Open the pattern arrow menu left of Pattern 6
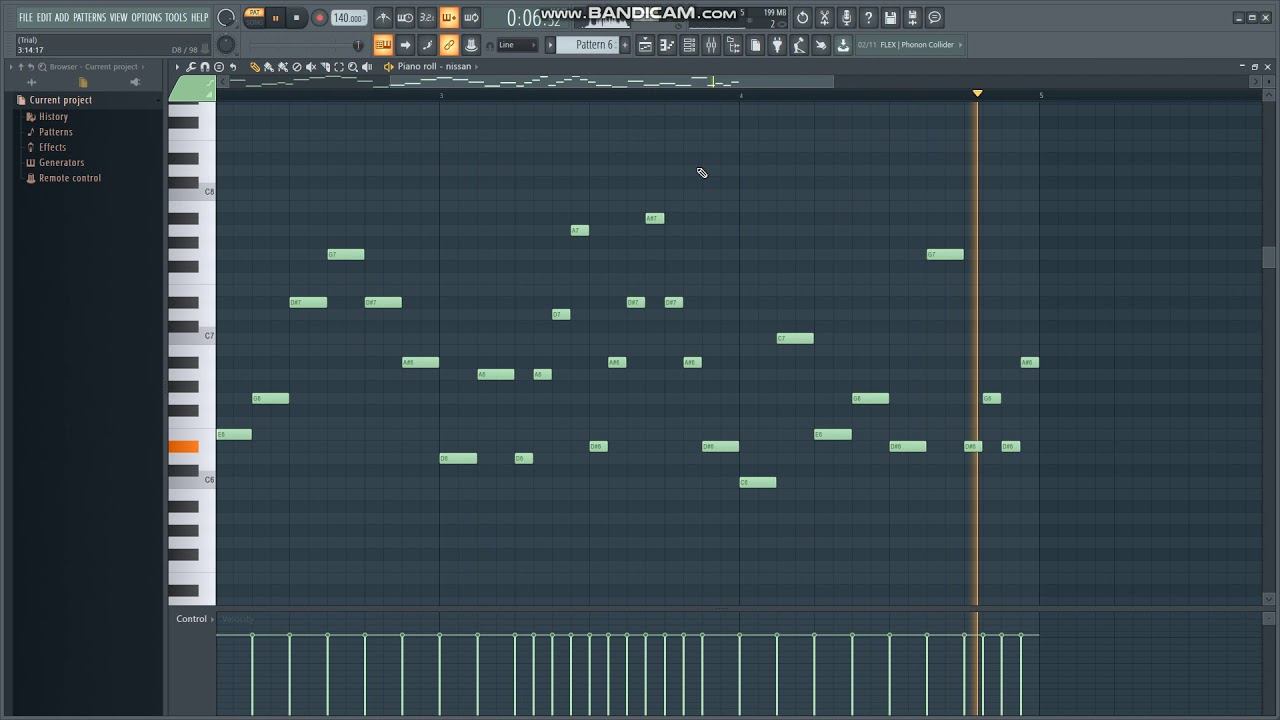 point(550,45)
